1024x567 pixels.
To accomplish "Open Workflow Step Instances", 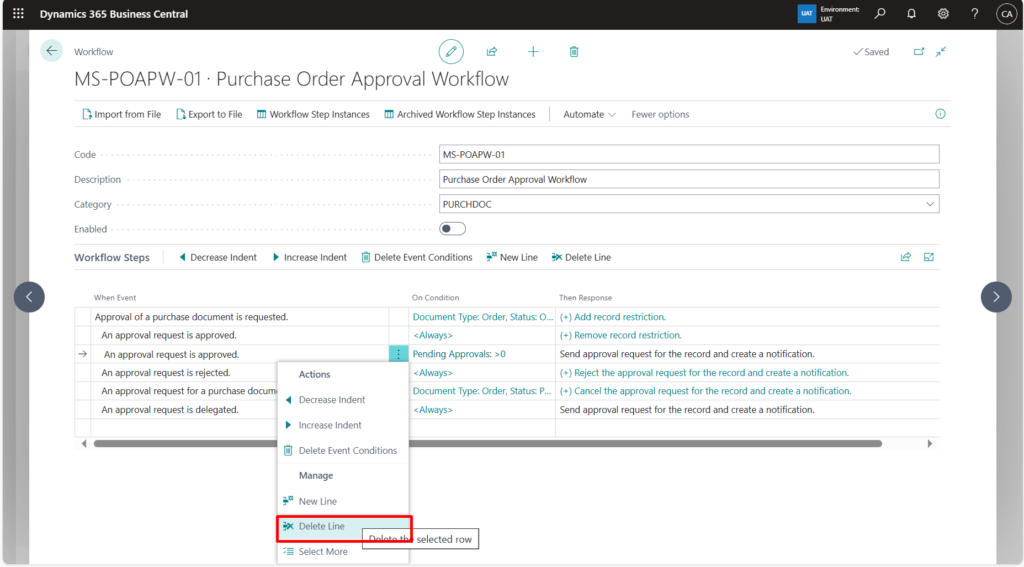I will [x=313, y=114].
